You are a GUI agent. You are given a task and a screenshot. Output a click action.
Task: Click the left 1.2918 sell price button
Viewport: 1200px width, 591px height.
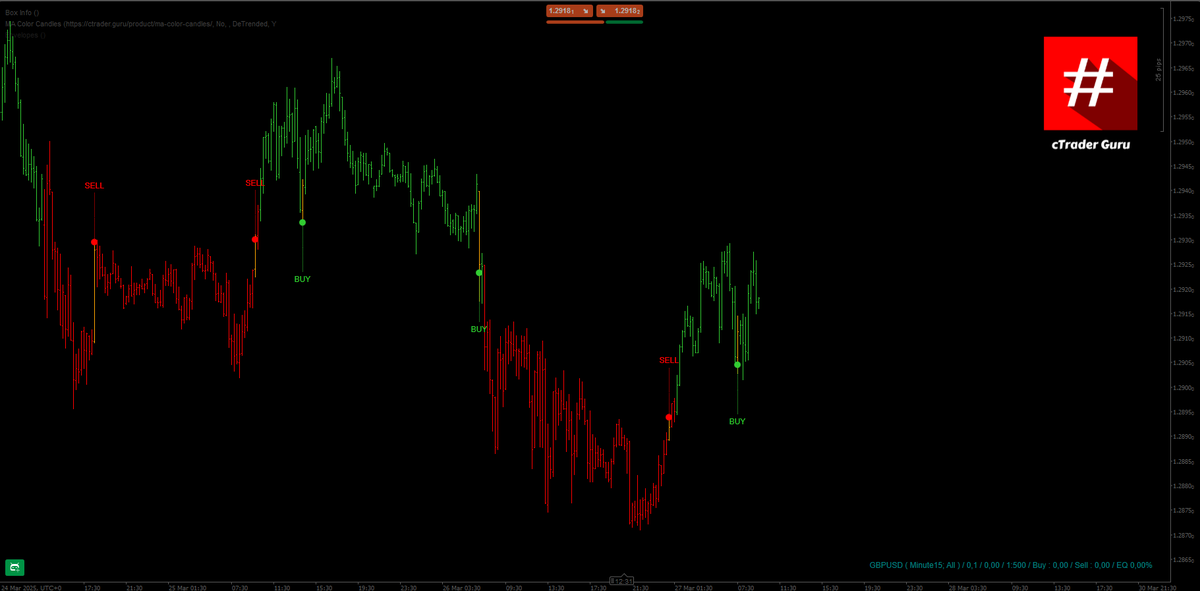click(x=569, y=11)
